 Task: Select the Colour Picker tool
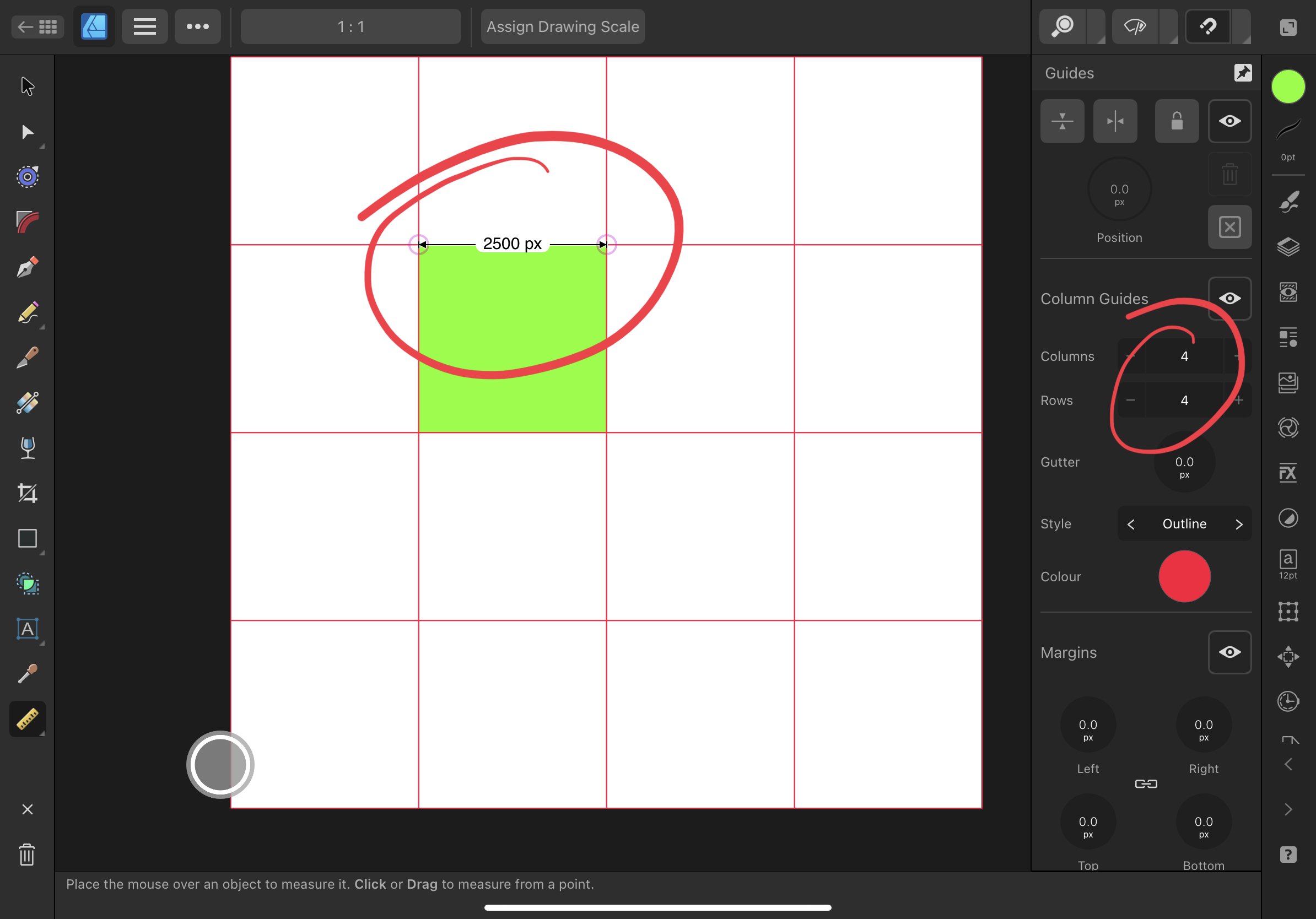27,674
